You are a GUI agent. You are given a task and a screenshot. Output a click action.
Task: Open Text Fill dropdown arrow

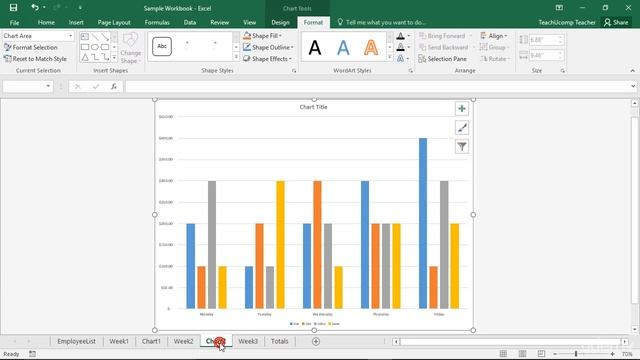coord(409,36)
